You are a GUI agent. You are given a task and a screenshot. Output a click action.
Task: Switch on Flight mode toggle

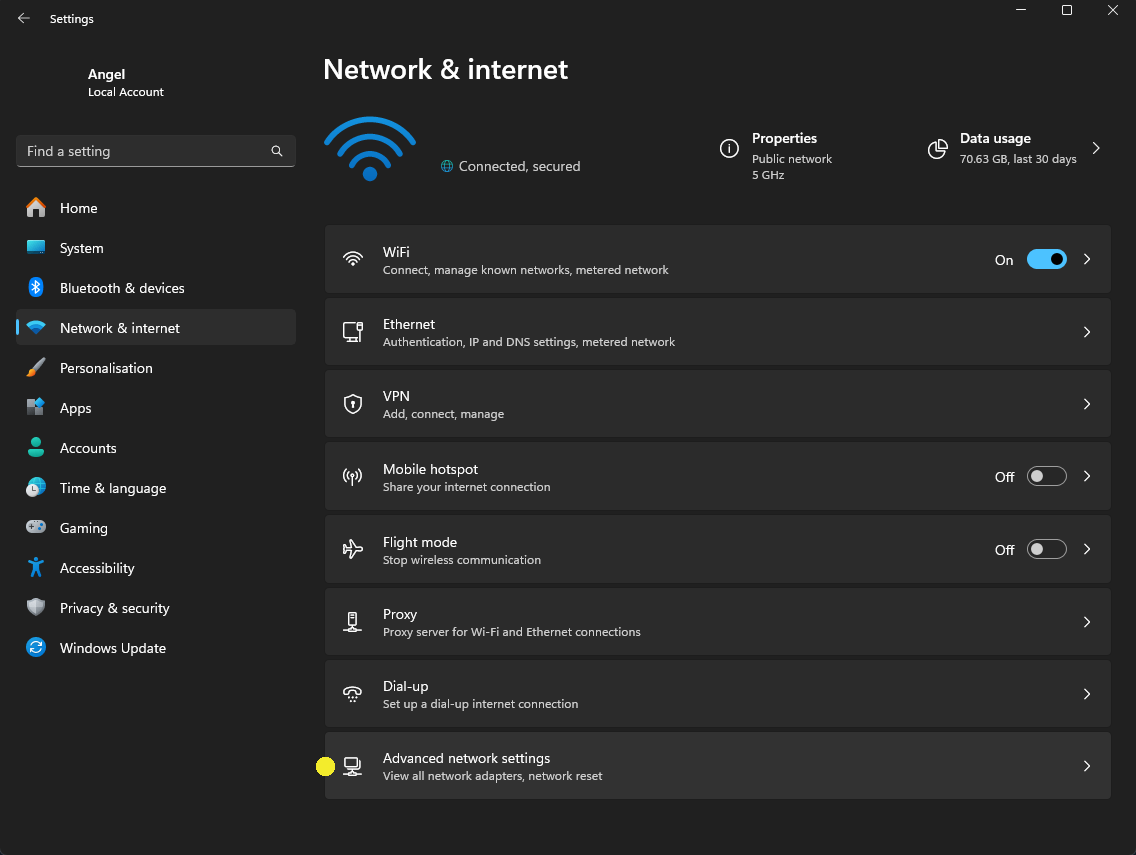pyautogui.click(x=1046, y=549)
